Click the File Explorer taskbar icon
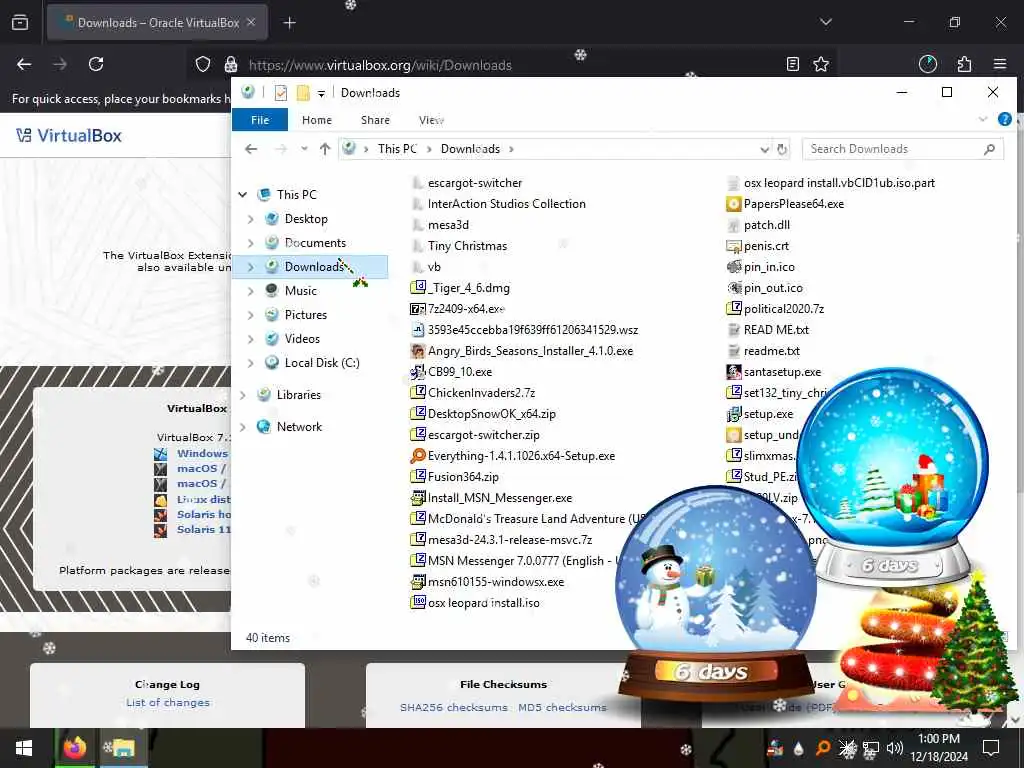 (x=122, y=748)
